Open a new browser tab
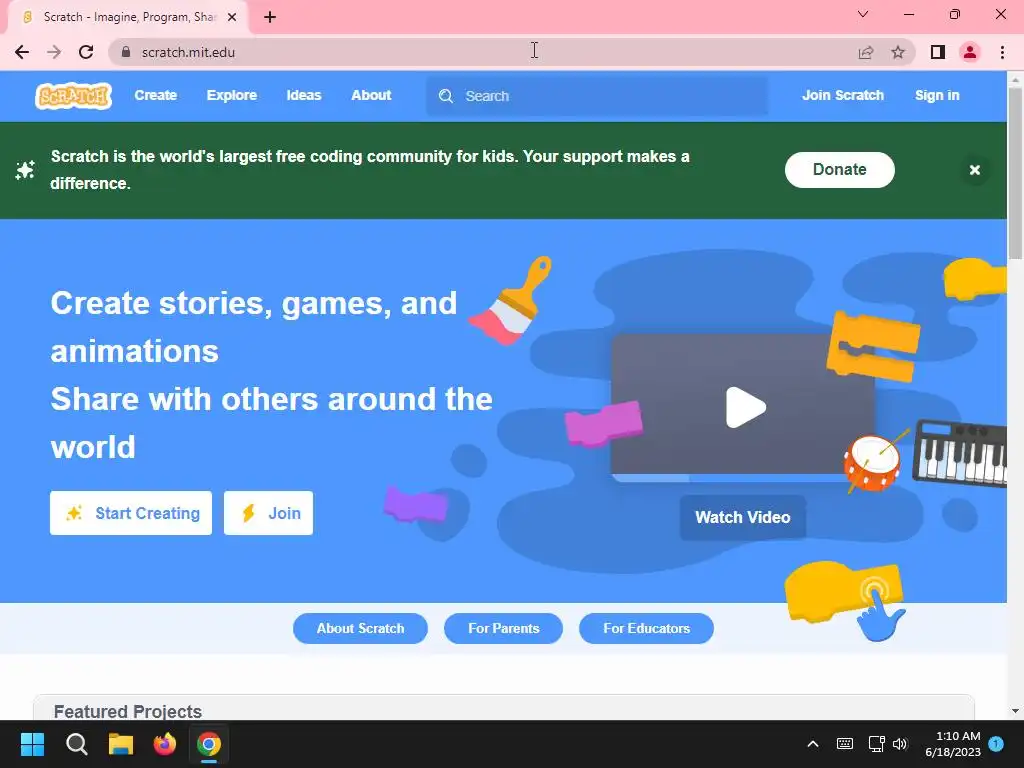This screenshot has width=1024, height=768. pyautogui.click(x=270, y=17)
